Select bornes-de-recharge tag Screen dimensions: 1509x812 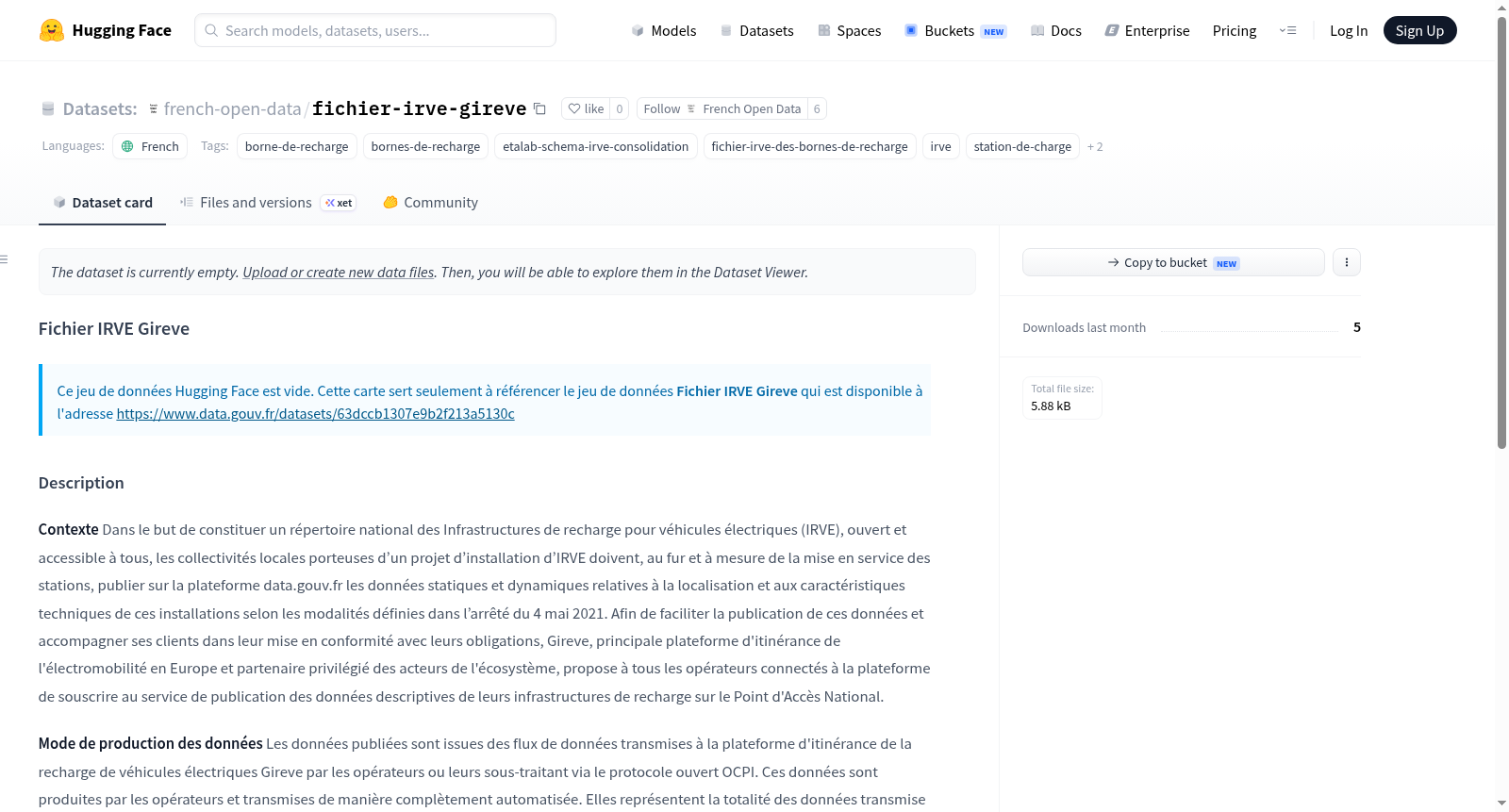(x=425, y=146)
